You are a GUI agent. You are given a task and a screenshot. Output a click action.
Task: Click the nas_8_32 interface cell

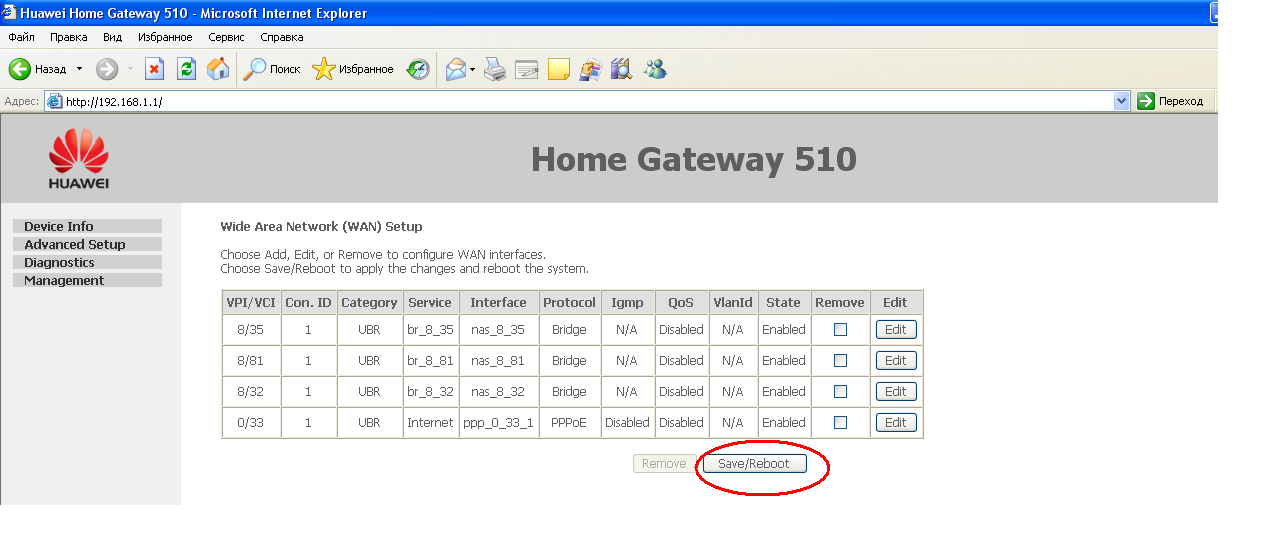(498, 391)
